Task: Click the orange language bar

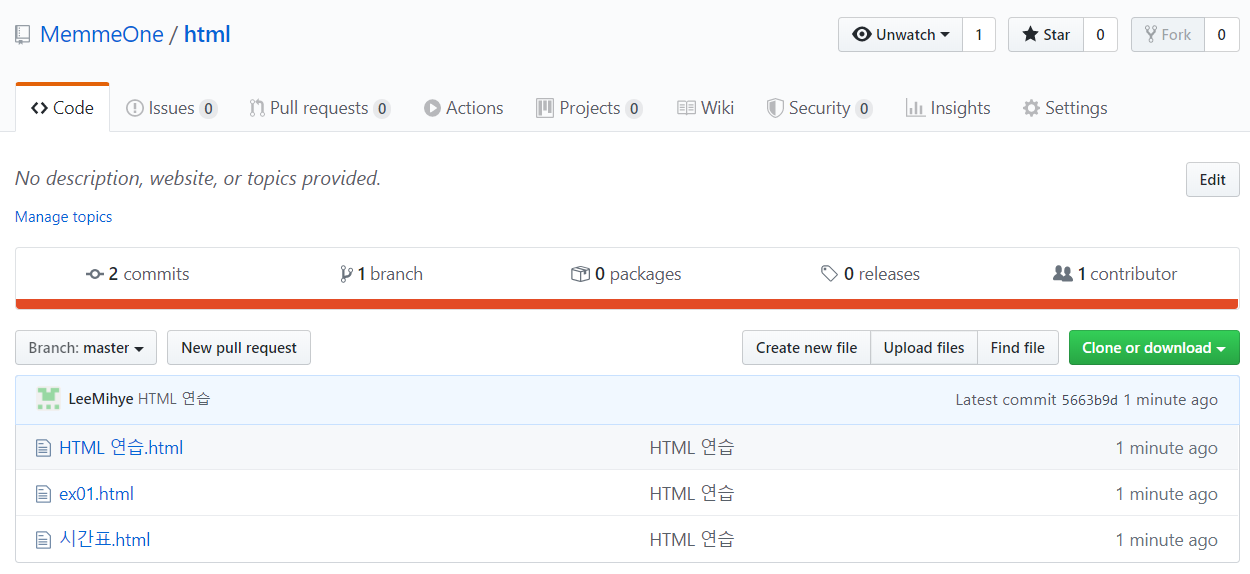Action: pyautogui.click(x=627, y=304)
